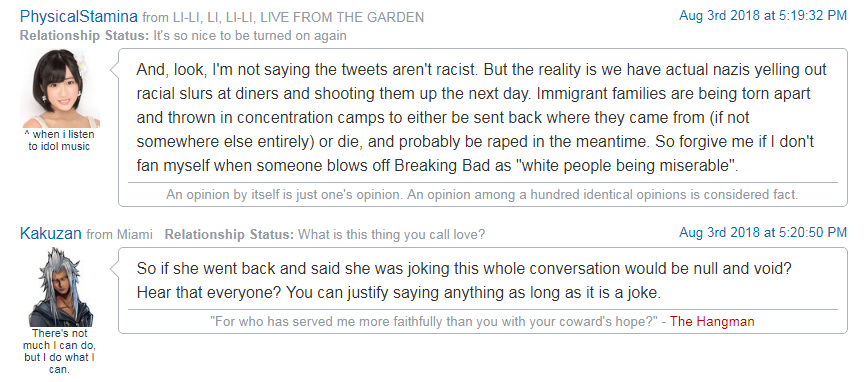Open Kakuzan's user profile link

tap(51, 234)
